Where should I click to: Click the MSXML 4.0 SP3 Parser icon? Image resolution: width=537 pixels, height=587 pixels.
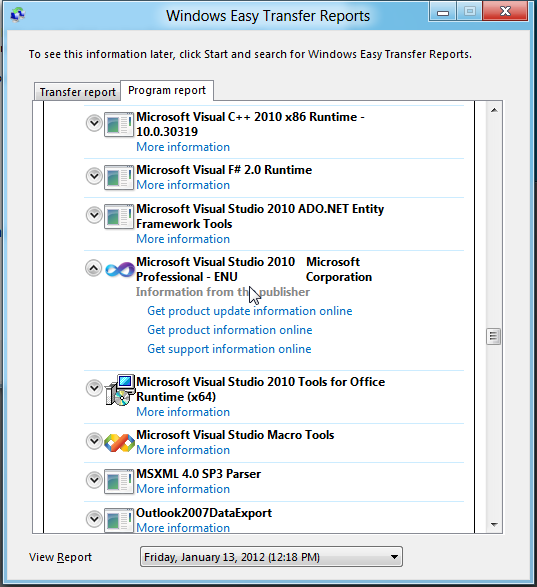coord(119,481)
